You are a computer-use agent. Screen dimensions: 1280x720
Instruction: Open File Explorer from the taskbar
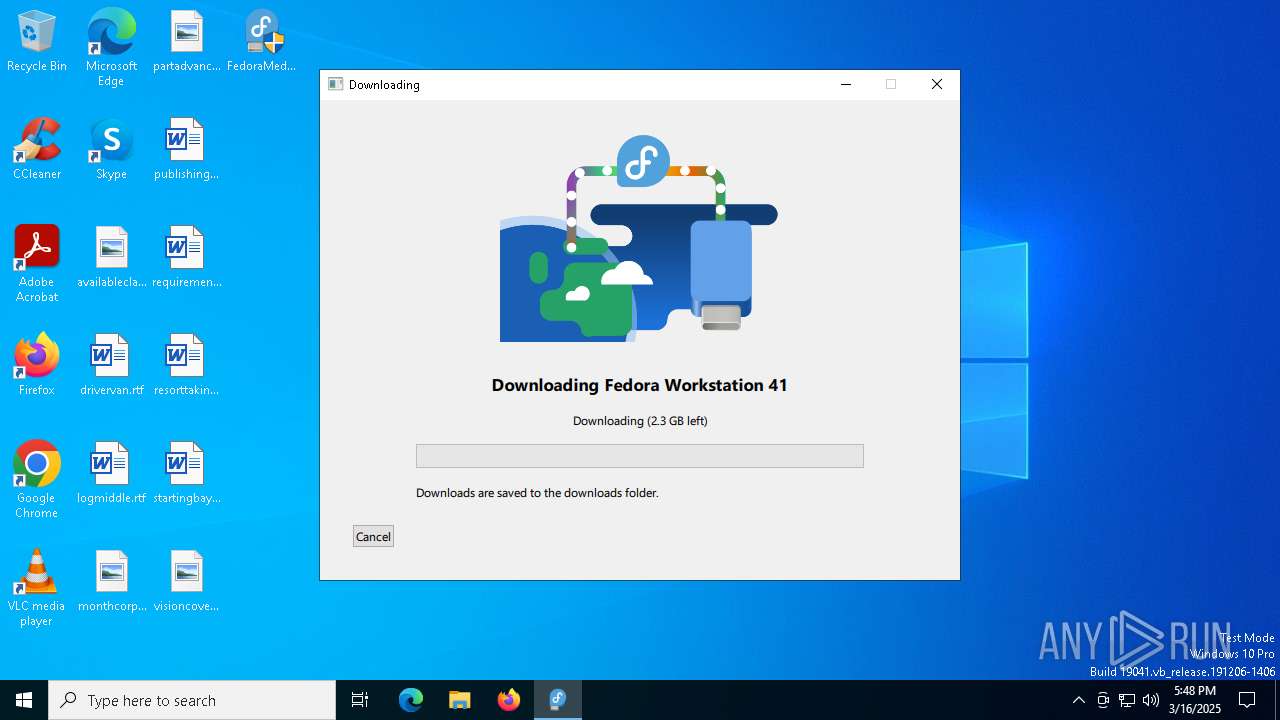tap(460, 700)
